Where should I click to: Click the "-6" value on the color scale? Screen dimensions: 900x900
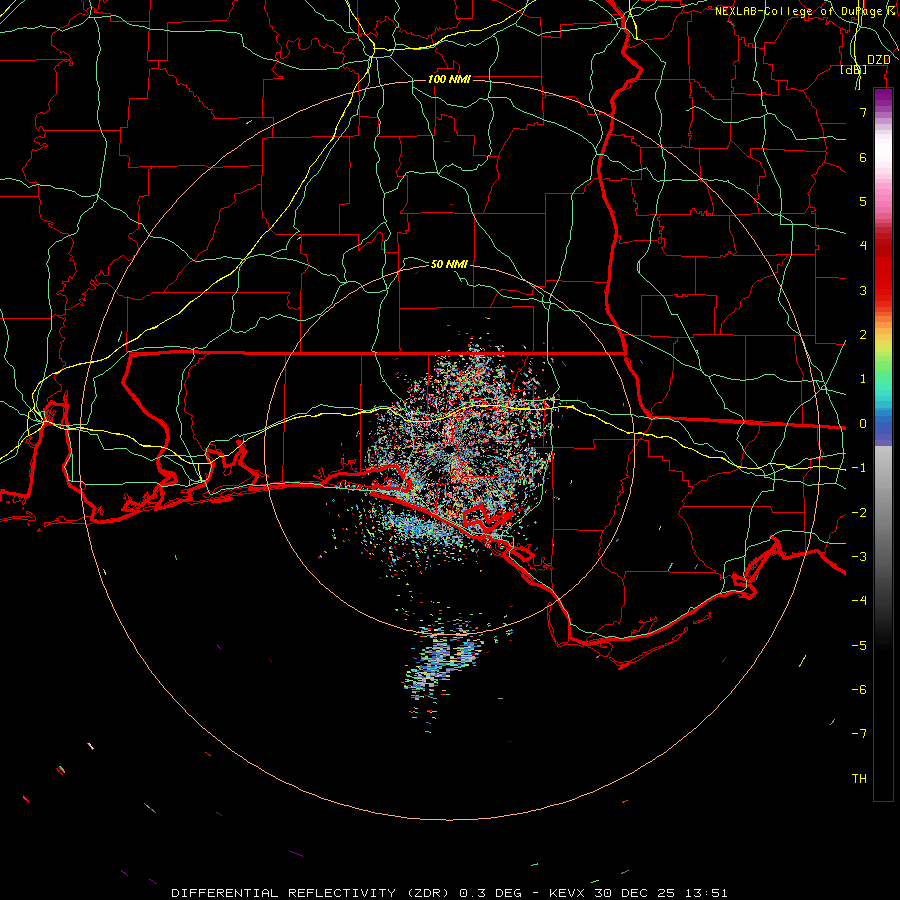click(x=859, y=690)
